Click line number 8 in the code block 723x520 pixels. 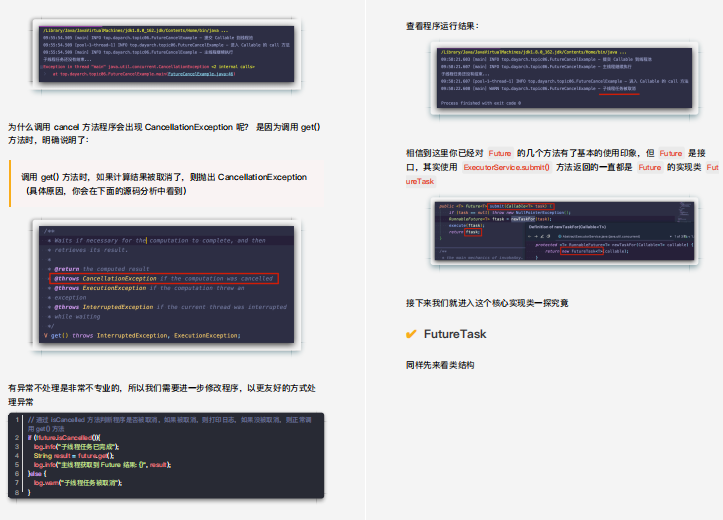coord(17,492)
